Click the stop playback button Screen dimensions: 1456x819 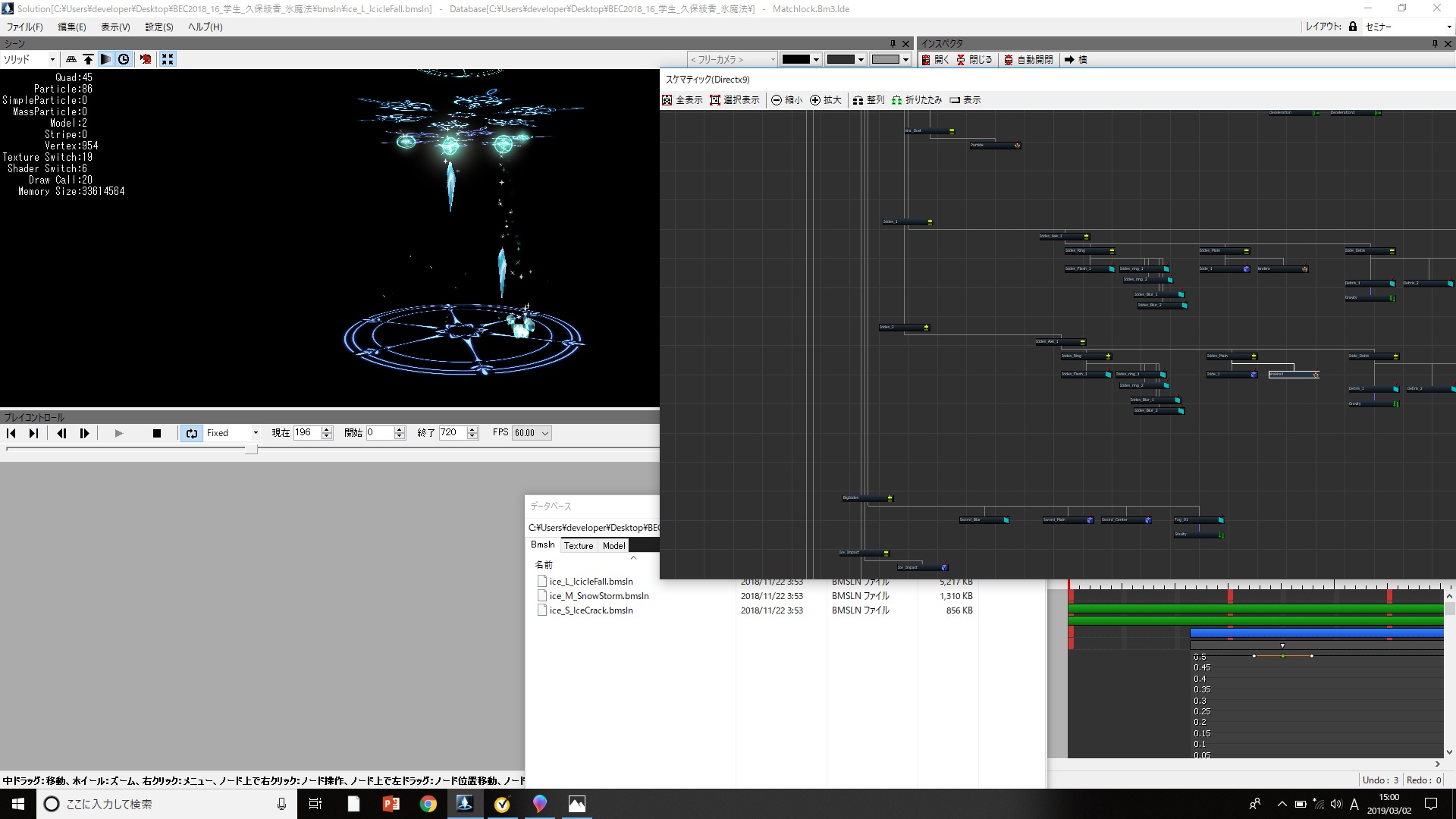(x=157, y=434)
